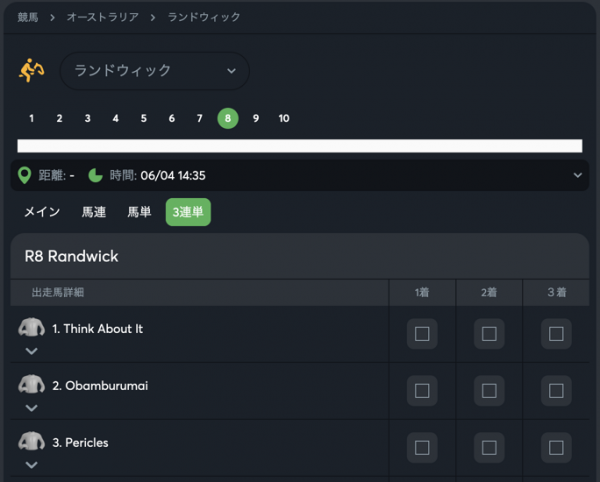Click the jersey icon for Think About It

pos(31,327)
